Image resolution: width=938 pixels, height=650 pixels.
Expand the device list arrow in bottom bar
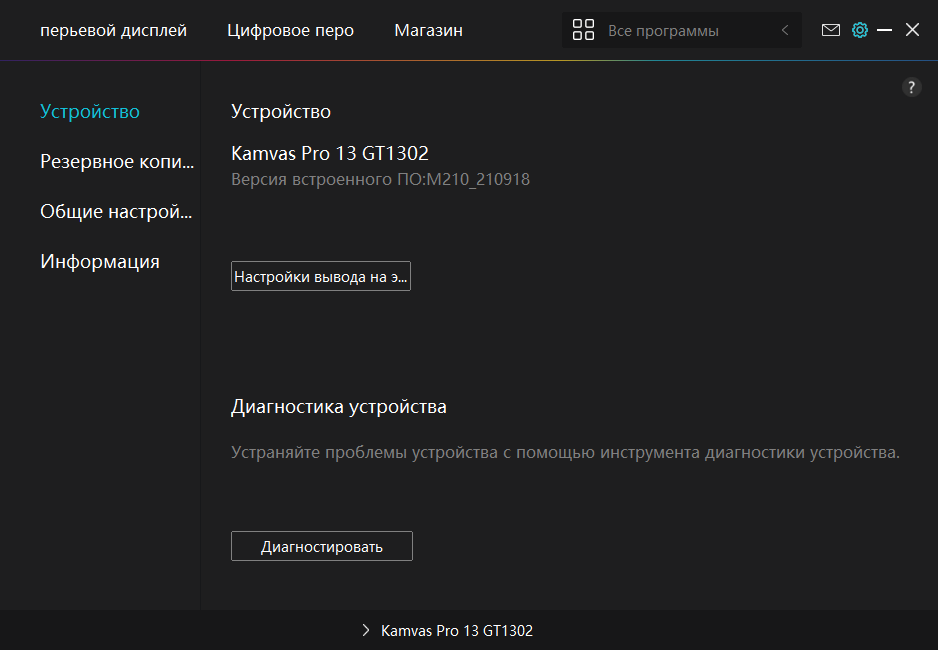tap(366, 631)
